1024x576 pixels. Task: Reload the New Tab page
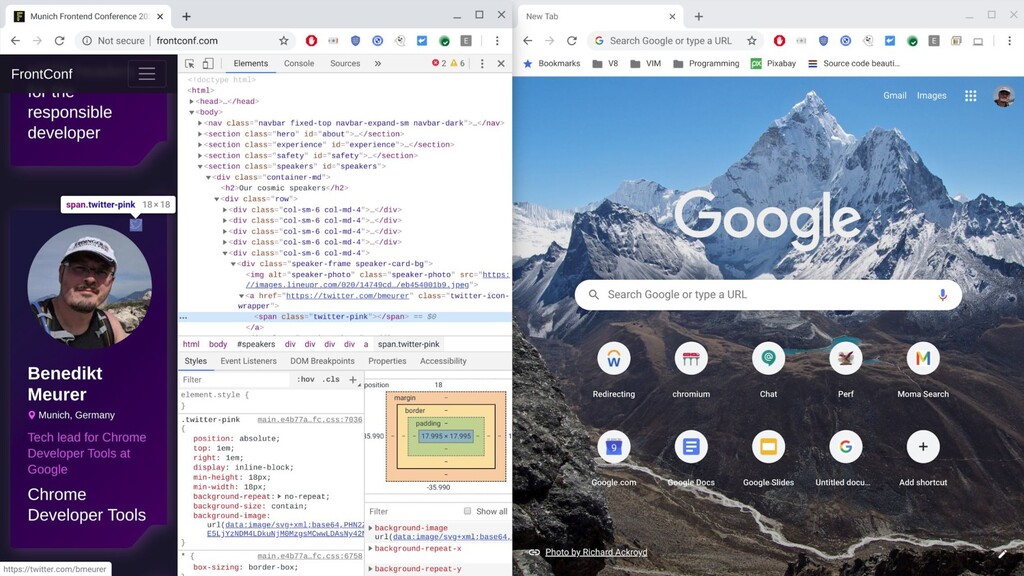tap(571, 40)
